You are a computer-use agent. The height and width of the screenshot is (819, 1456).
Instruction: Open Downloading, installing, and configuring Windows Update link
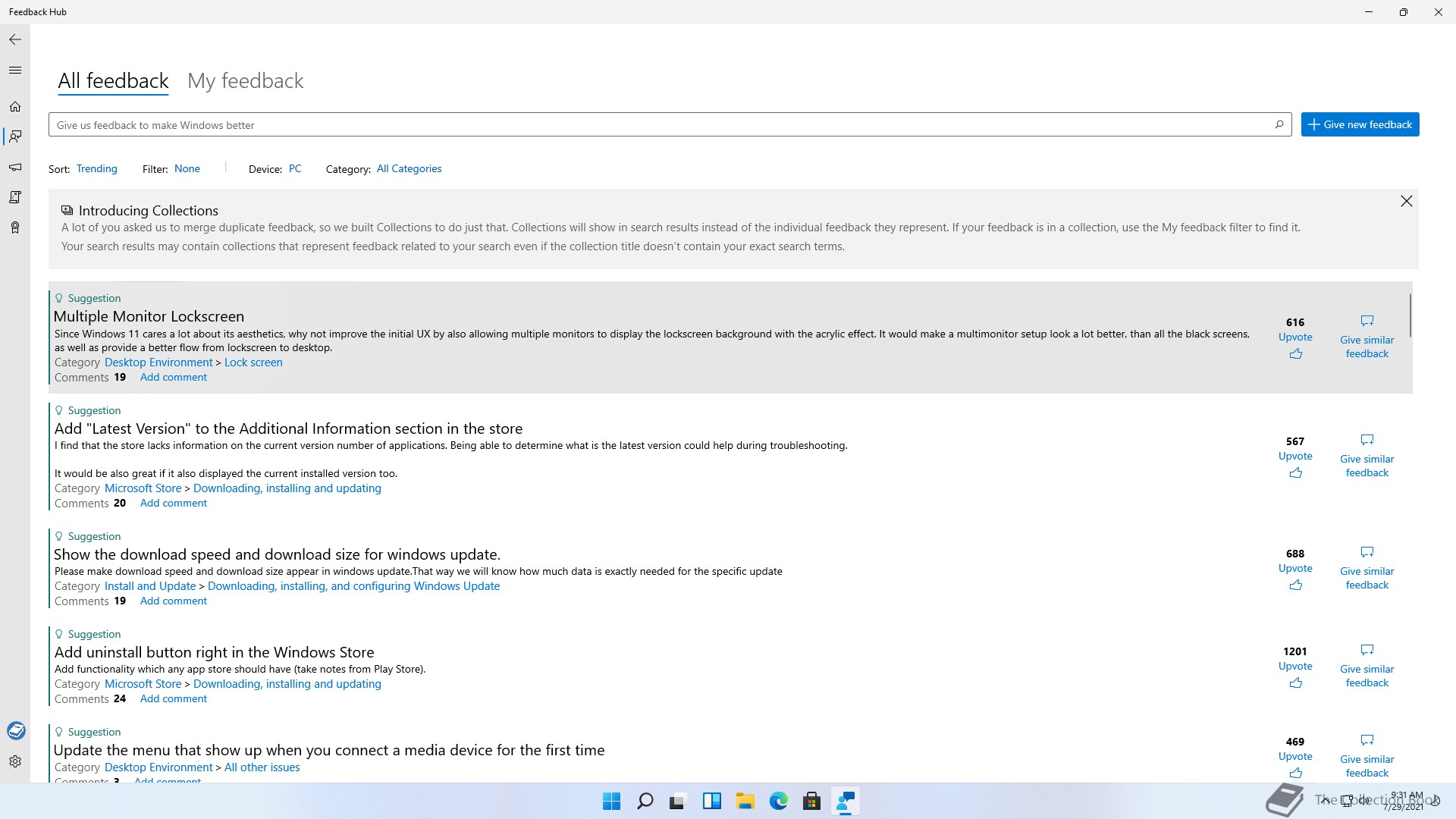353,586
